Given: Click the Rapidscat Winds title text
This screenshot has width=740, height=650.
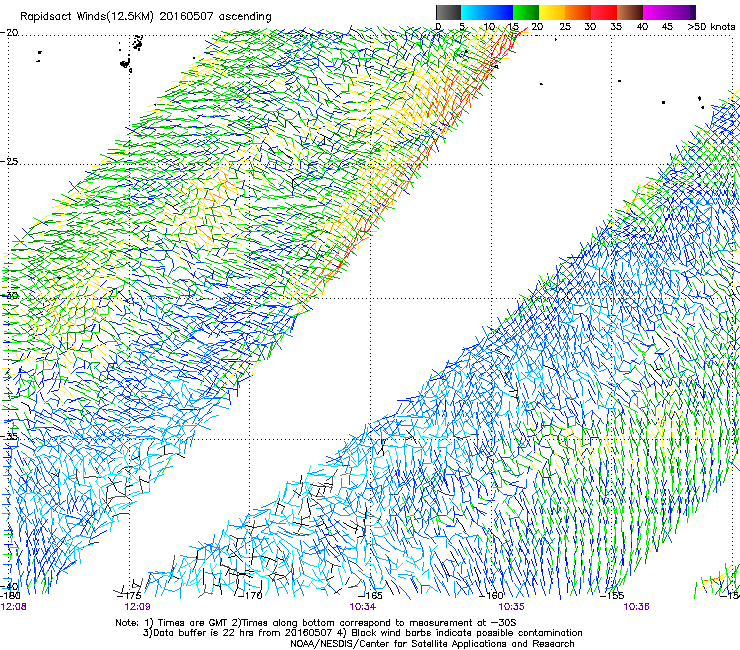Looking at the screenshot, I should [x=145, y=17].
